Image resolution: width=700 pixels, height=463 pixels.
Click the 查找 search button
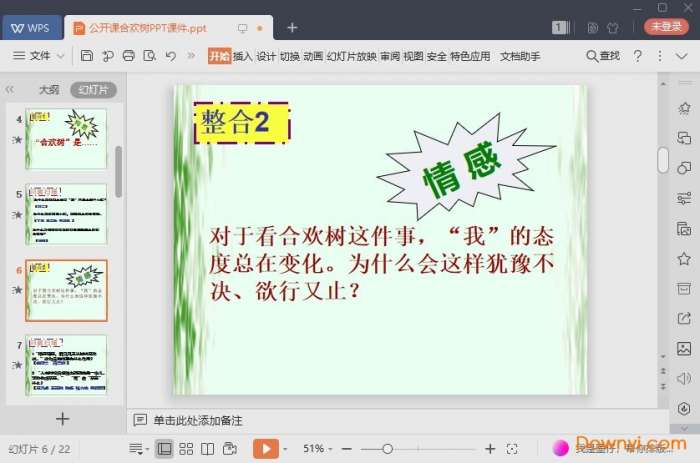pos(603,56)
